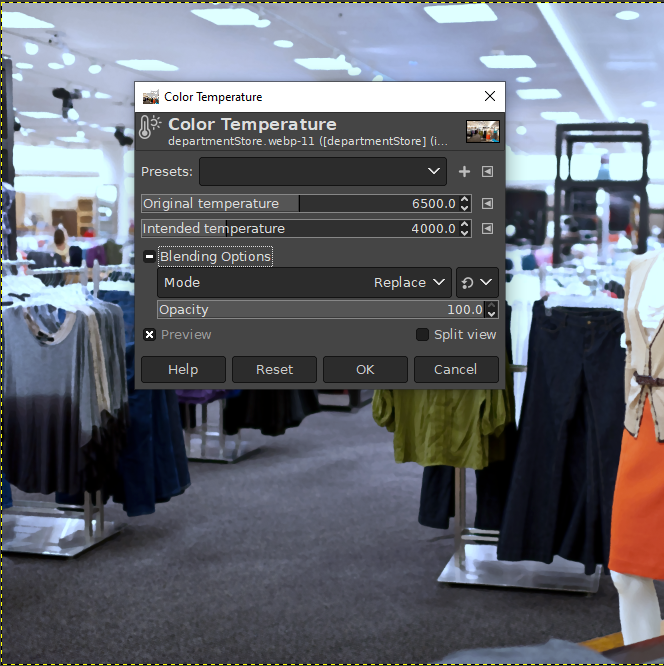Click the Opacity slider
Viewport: 664px width, 666px height.
(x=328, y=310)
